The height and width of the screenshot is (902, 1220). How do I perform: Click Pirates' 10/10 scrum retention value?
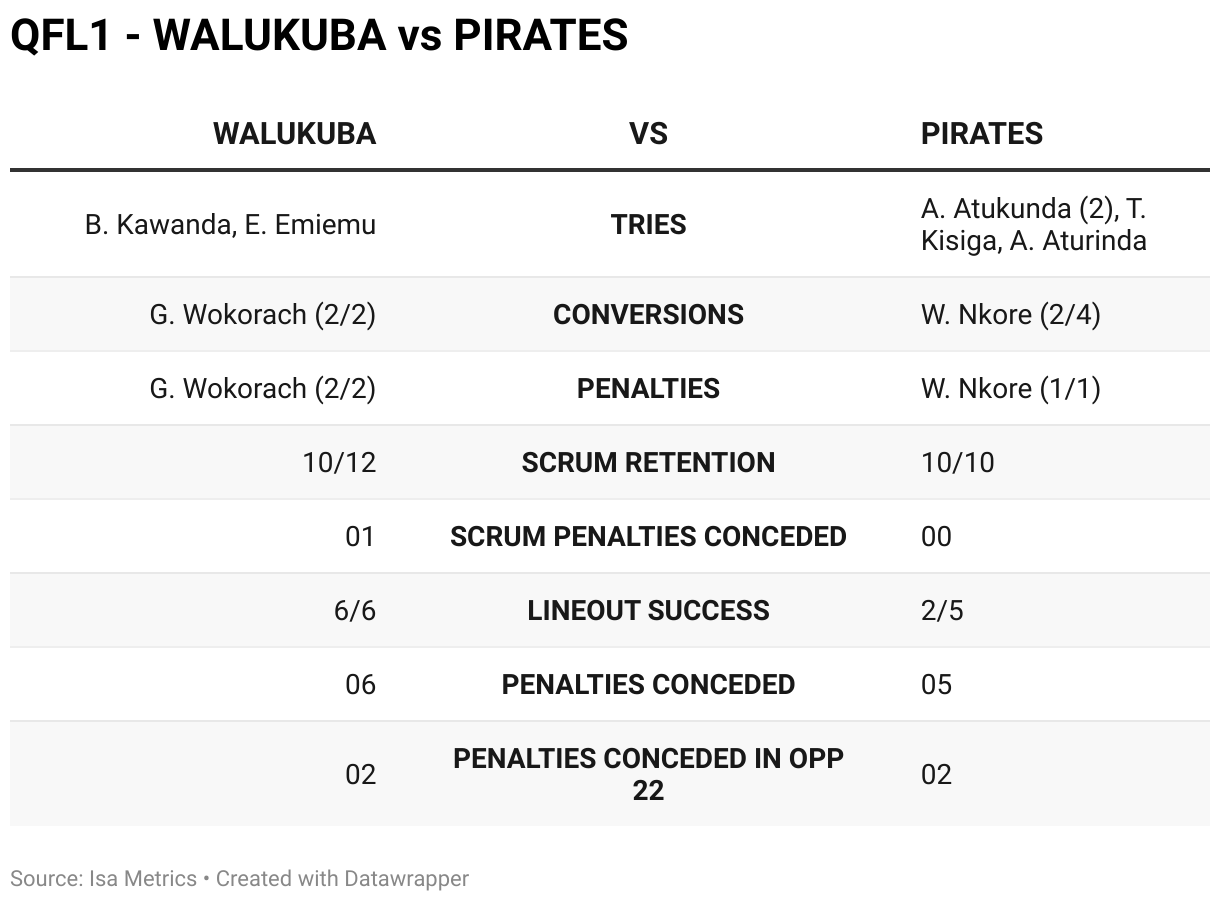pyautogui.click(x=957, y=463)
